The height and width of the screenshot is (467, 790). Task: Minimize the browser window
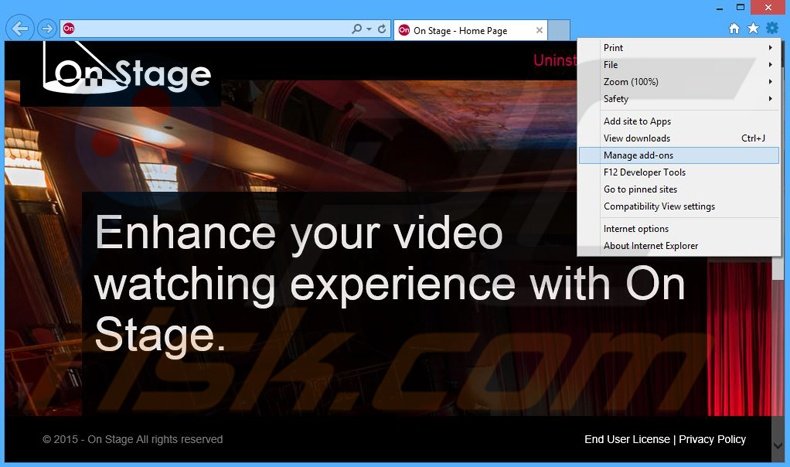pos(719,8)
